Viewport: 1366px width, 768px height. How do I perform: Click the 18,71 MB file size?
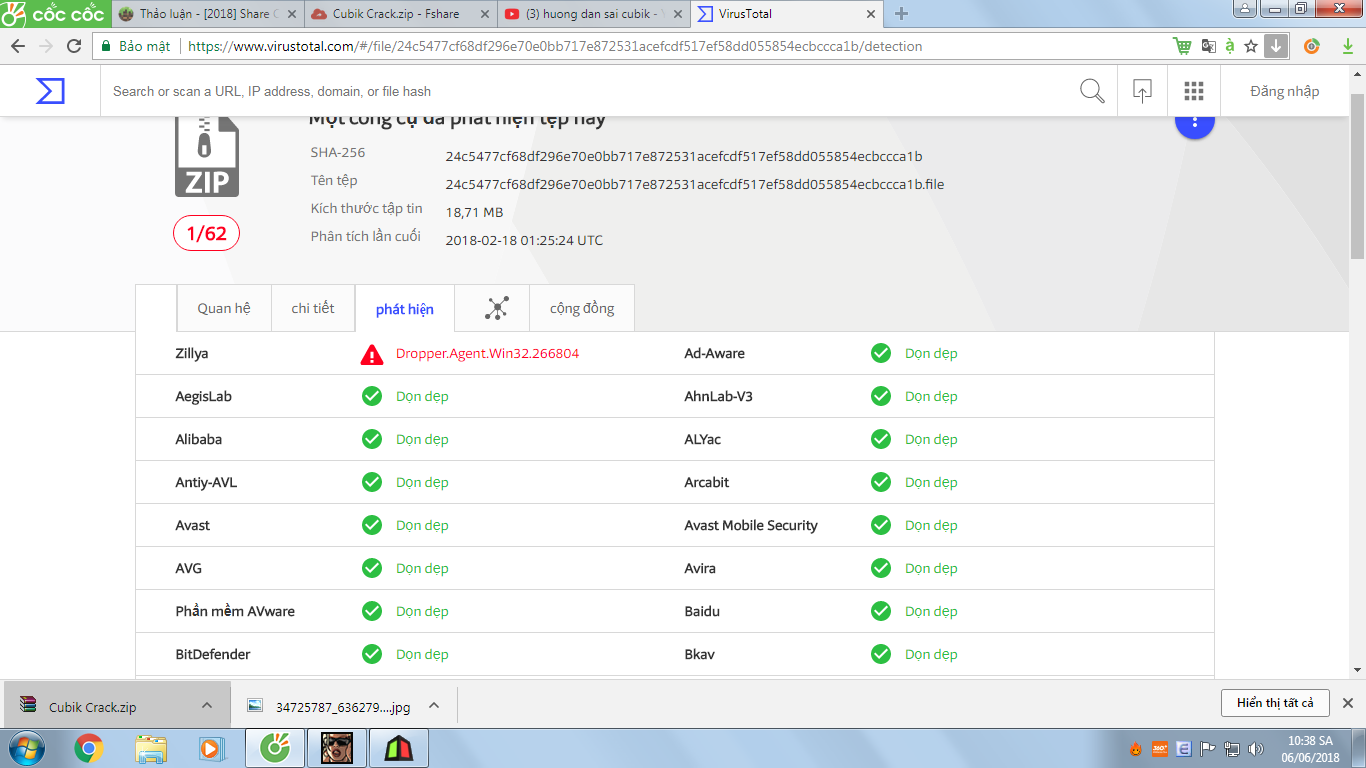click(x=474, y=212)
